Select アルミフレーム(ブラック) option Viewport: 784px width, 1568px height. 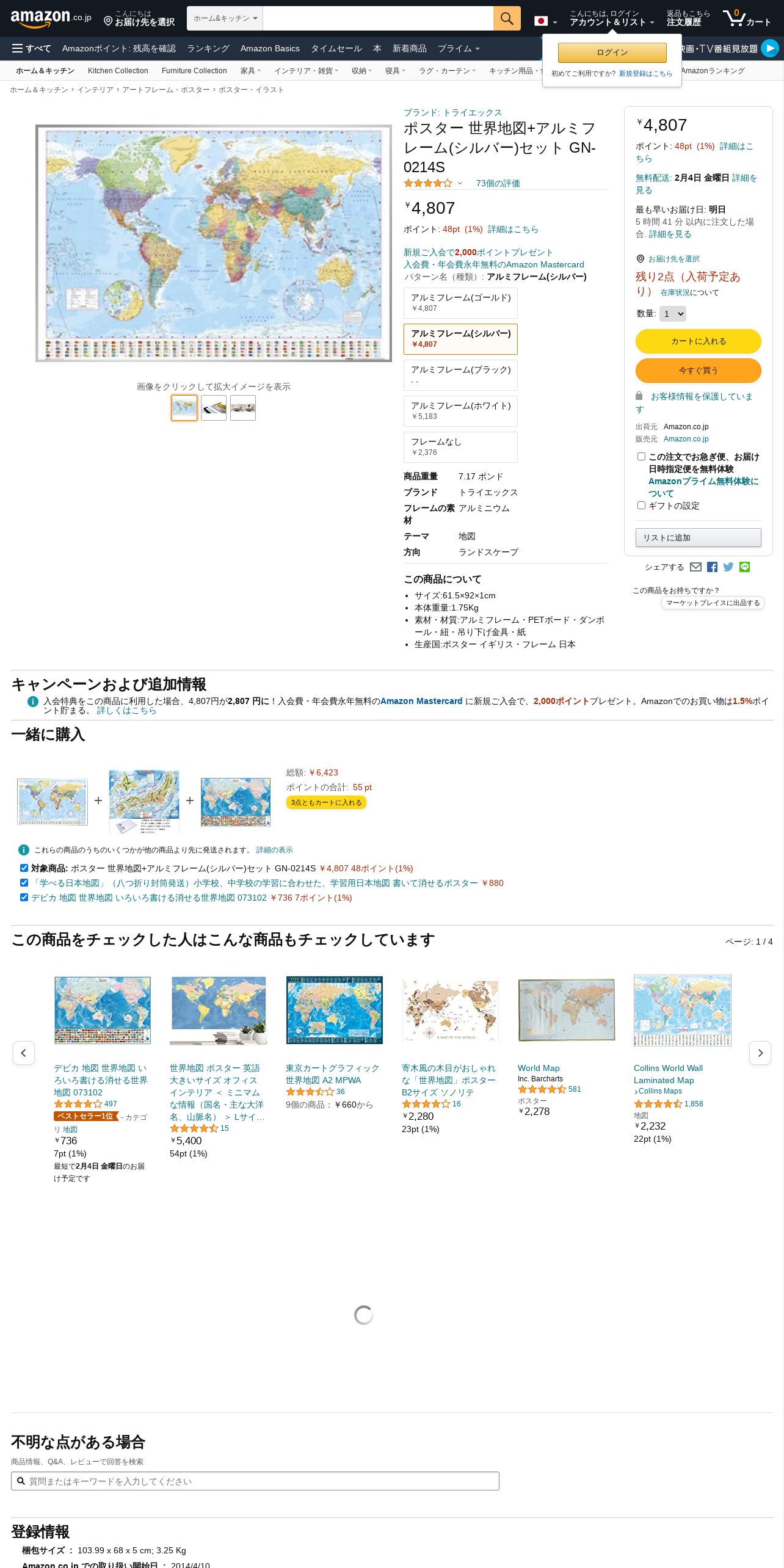coord(460,375)
